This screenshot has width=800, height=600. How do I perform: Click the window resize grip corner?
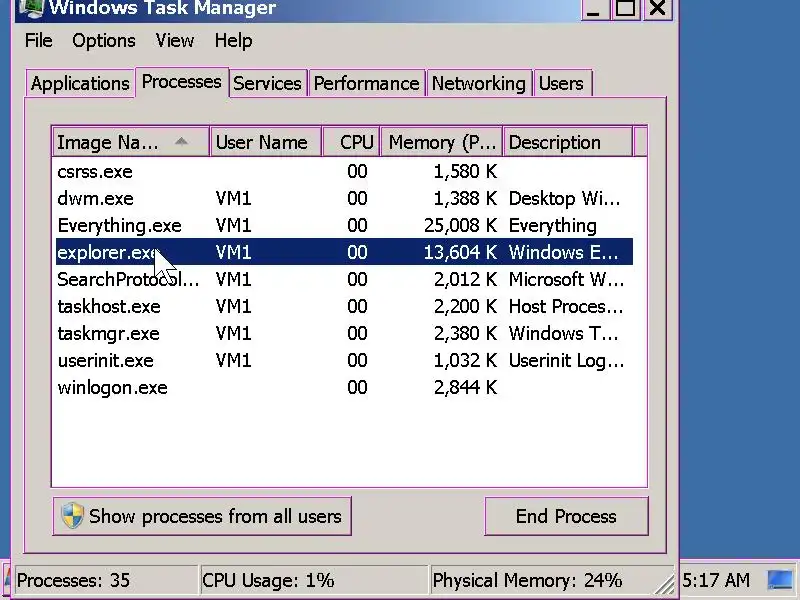664,584
